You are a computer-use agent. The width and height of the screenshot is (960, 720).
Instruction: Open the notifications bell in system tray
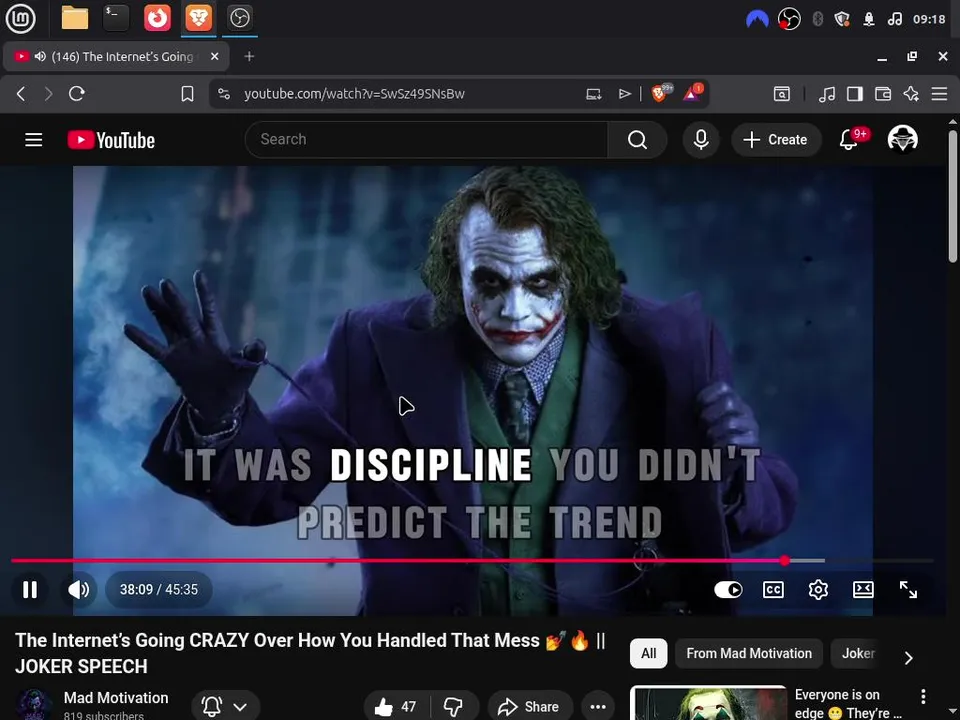pyautogui.click(x=868, y=19)
